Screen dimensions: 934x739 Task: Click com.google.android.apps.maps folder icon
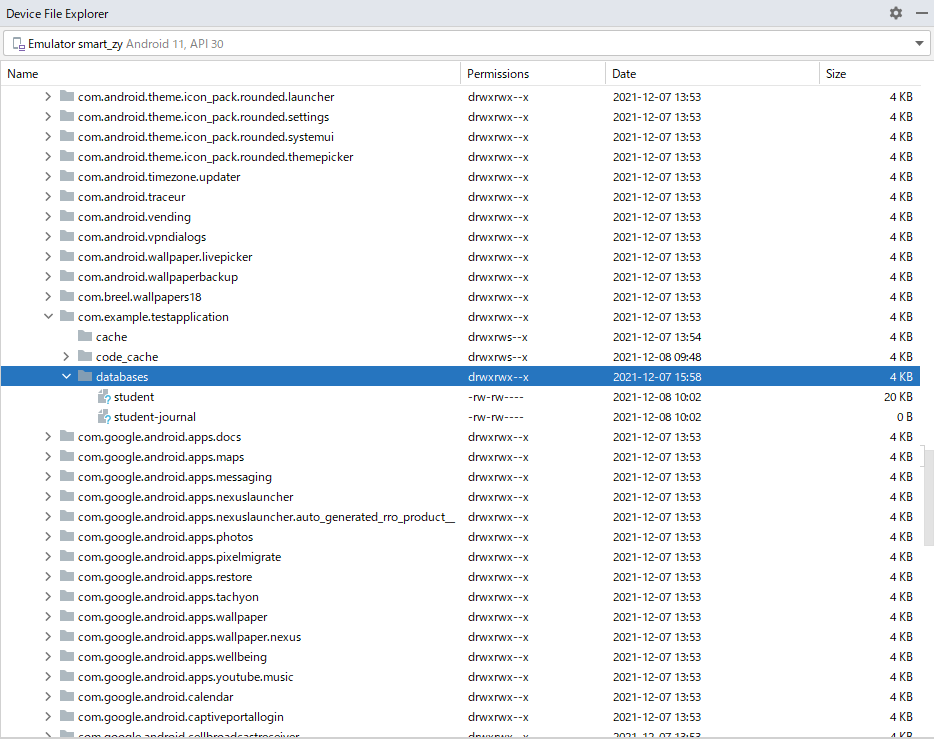(x=67, y=457)
